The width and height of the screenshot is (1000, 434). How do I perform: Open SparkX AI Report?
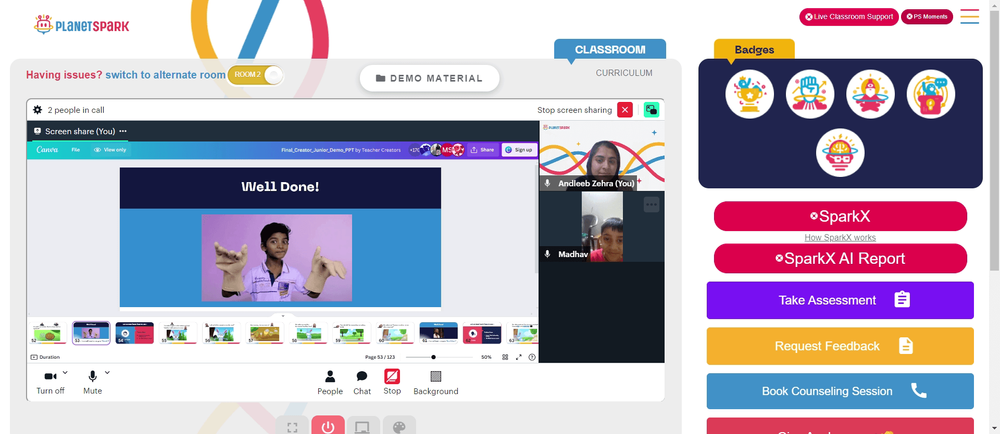840,258
